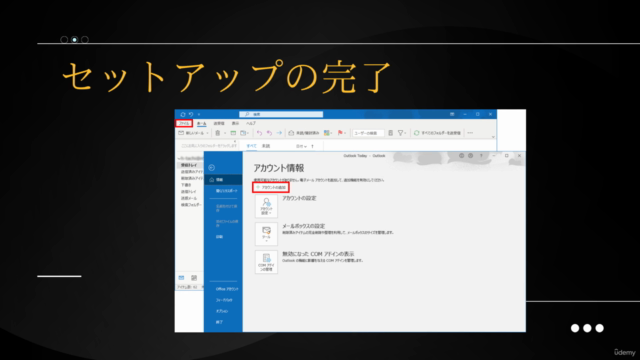Select the 送信済みアイテム folder
Image resolution: width=640 pixels, height=360 pixels.
192,172
